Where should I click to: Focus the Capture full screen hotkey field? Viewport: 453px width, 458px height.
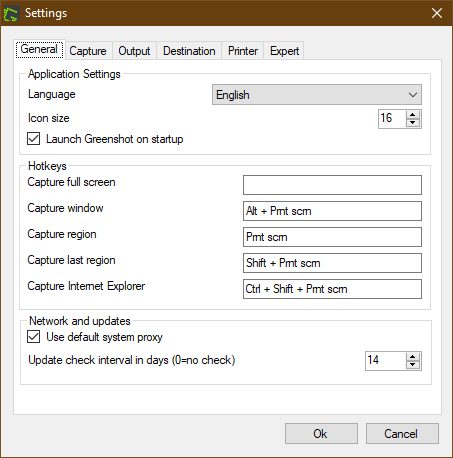click(x=332, y=185)
